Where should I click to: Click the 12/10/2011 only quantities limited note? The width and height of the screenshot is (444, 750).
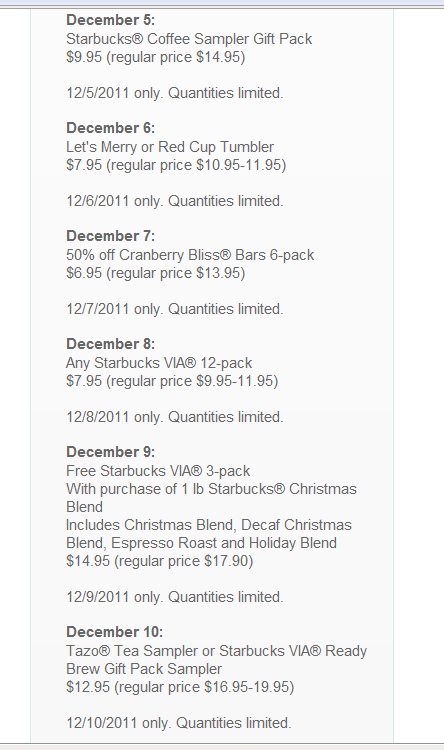click(178, 723)
